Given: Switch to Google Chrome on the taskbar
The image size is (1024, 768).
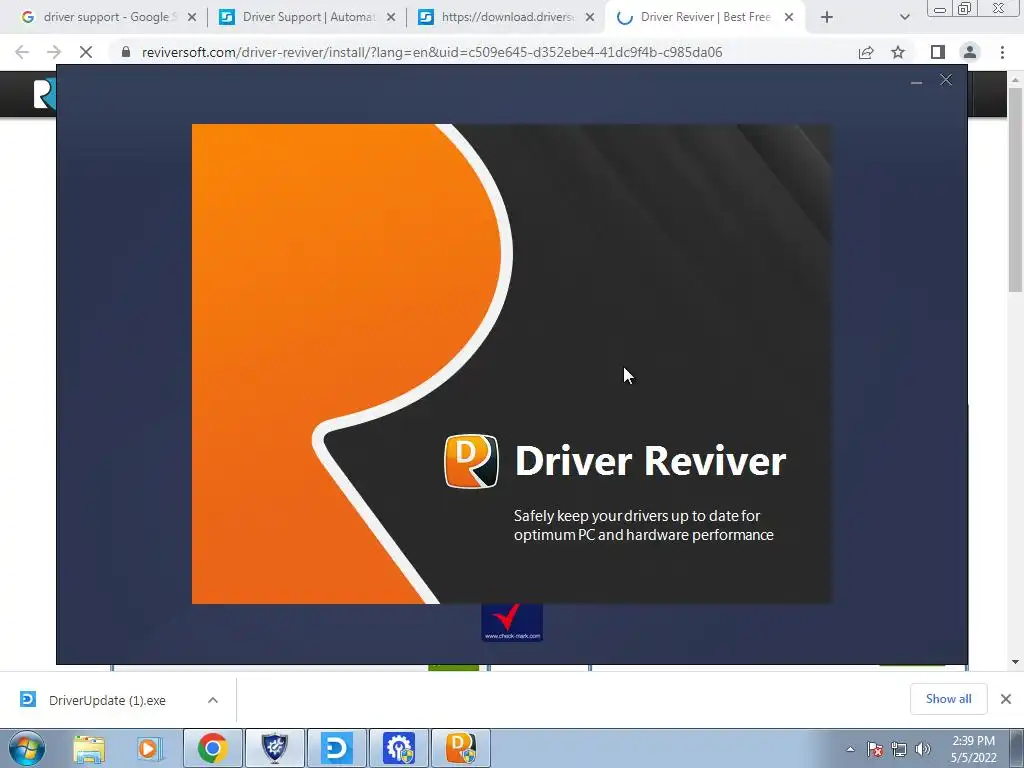Looking at the screenshot, I should [213, 748].
